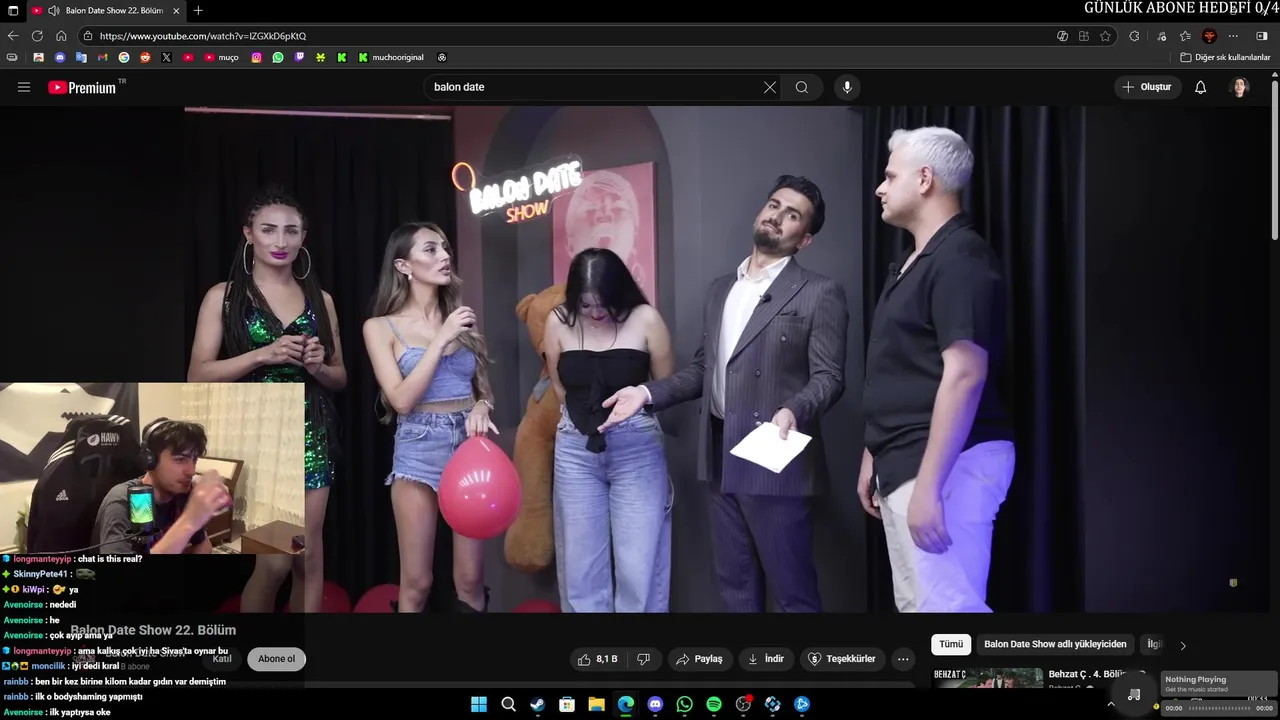Go back in the browser
1280x720 pixels.
(x=13, y=36)
